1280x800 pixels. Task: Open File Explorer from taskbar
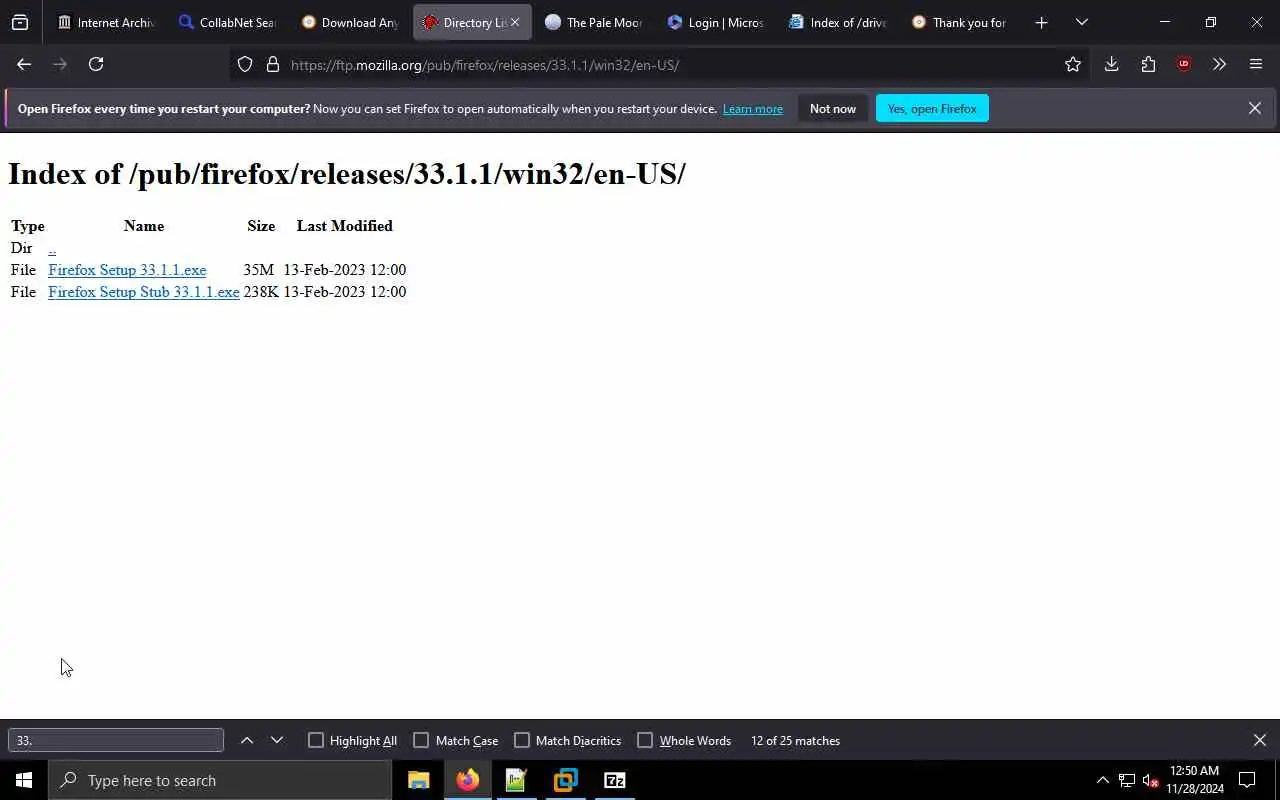point(418,780)
